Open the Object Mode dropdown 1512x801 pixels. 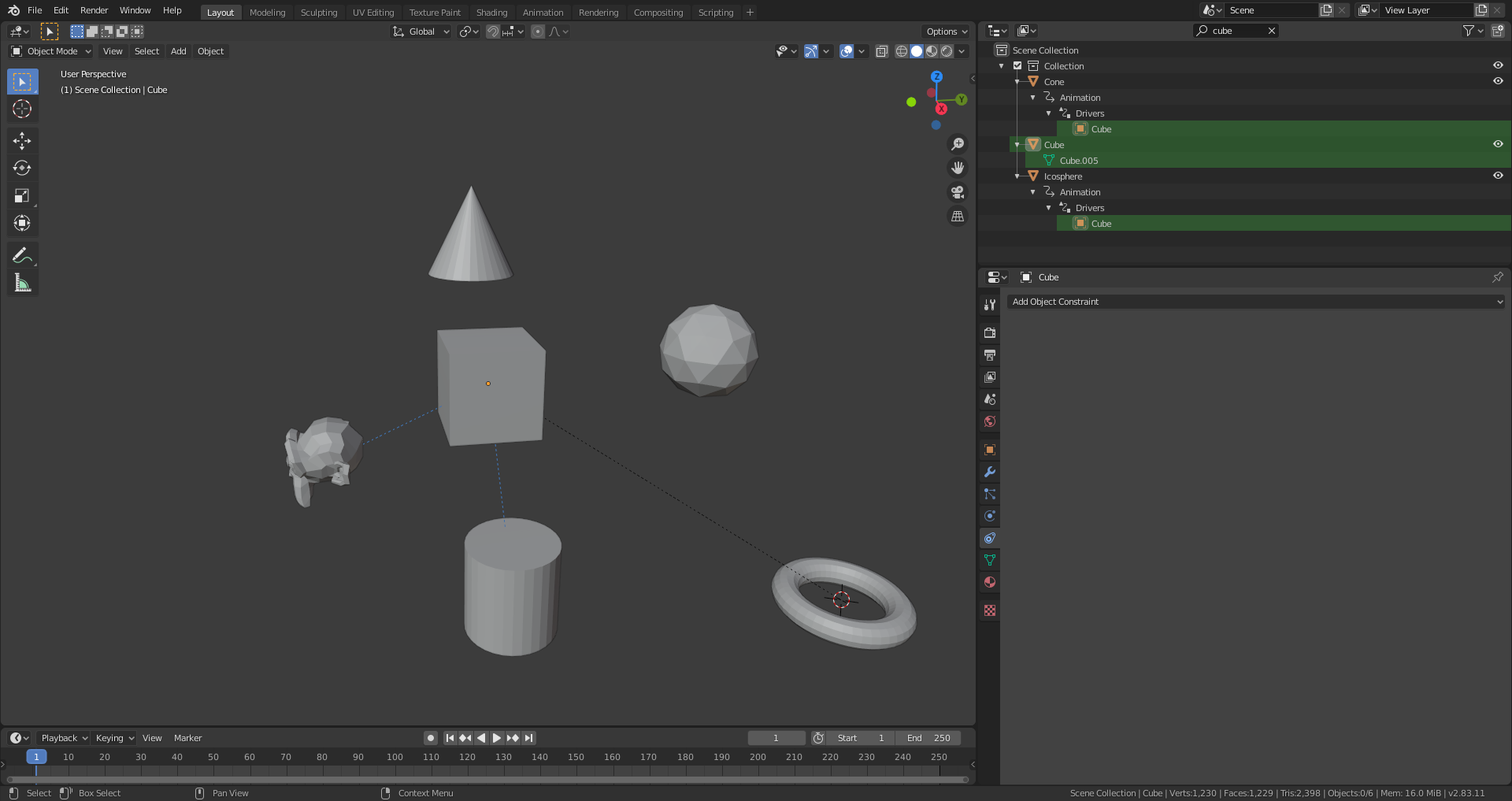(x=50, y=51)
